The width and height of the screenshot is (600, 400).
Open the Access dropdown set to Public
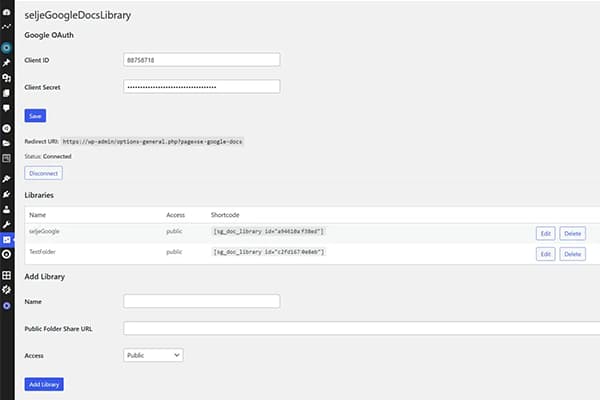click(x=154, y=354)
